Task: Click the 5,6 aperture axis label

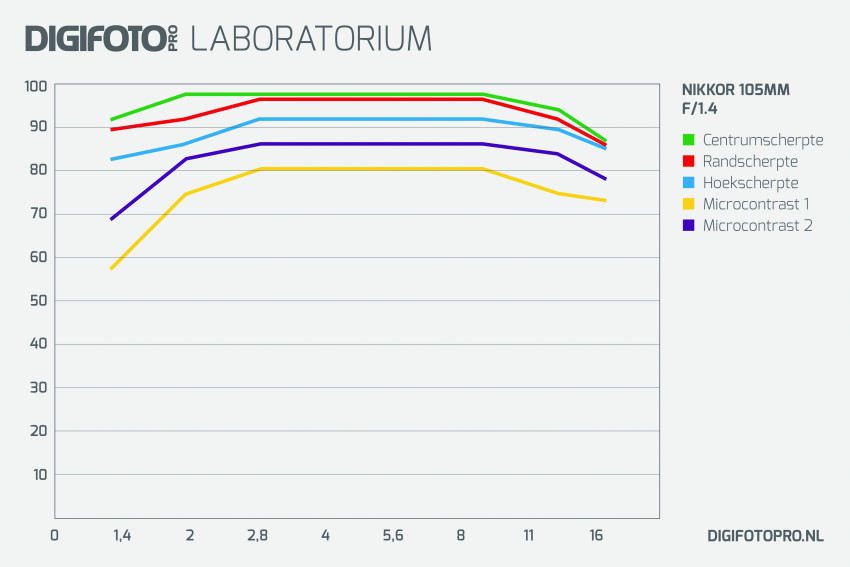Action: pyautogui.click(x=392, y=536)
